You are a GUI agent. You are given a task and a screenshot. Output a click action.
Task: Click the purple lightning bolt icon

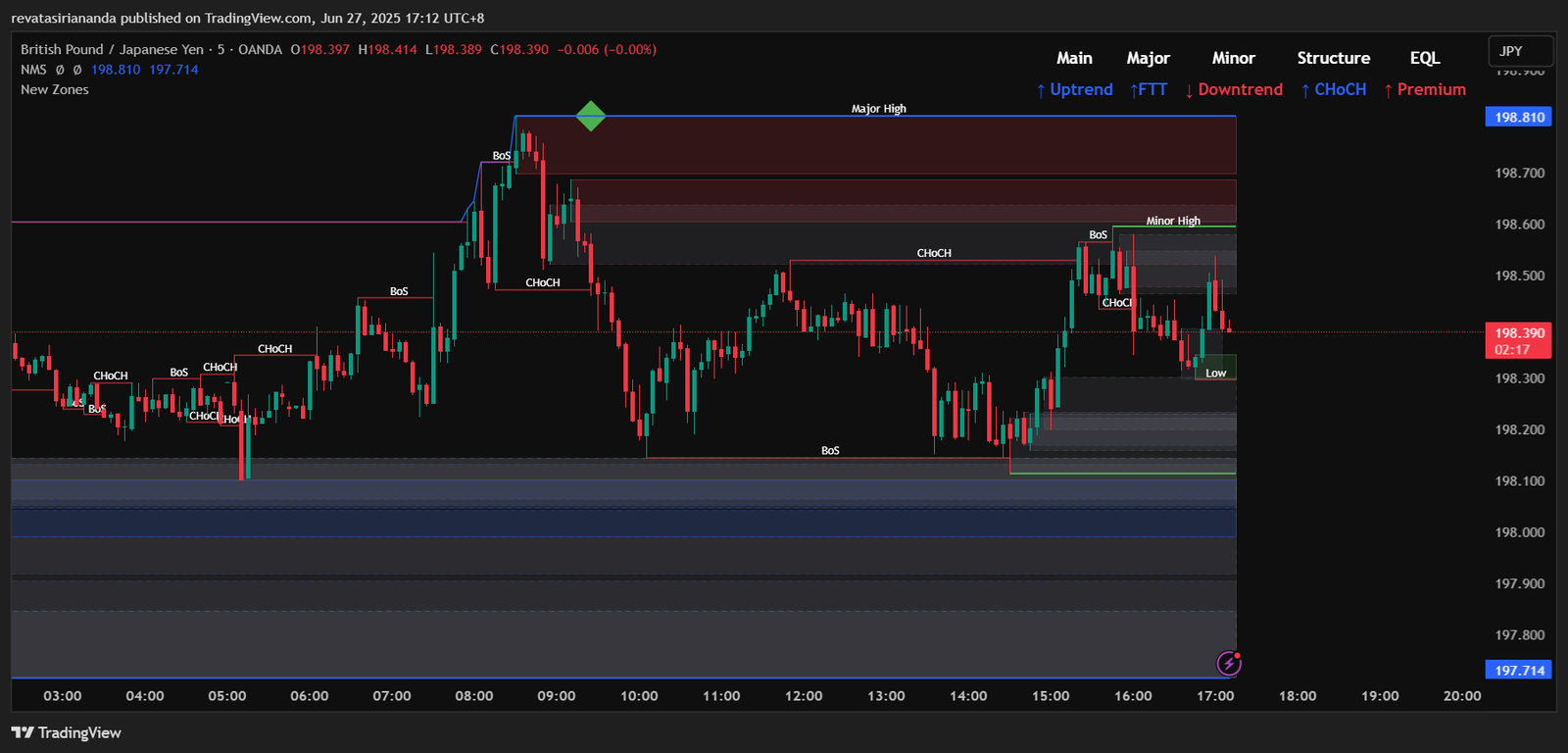[1229, 664]
